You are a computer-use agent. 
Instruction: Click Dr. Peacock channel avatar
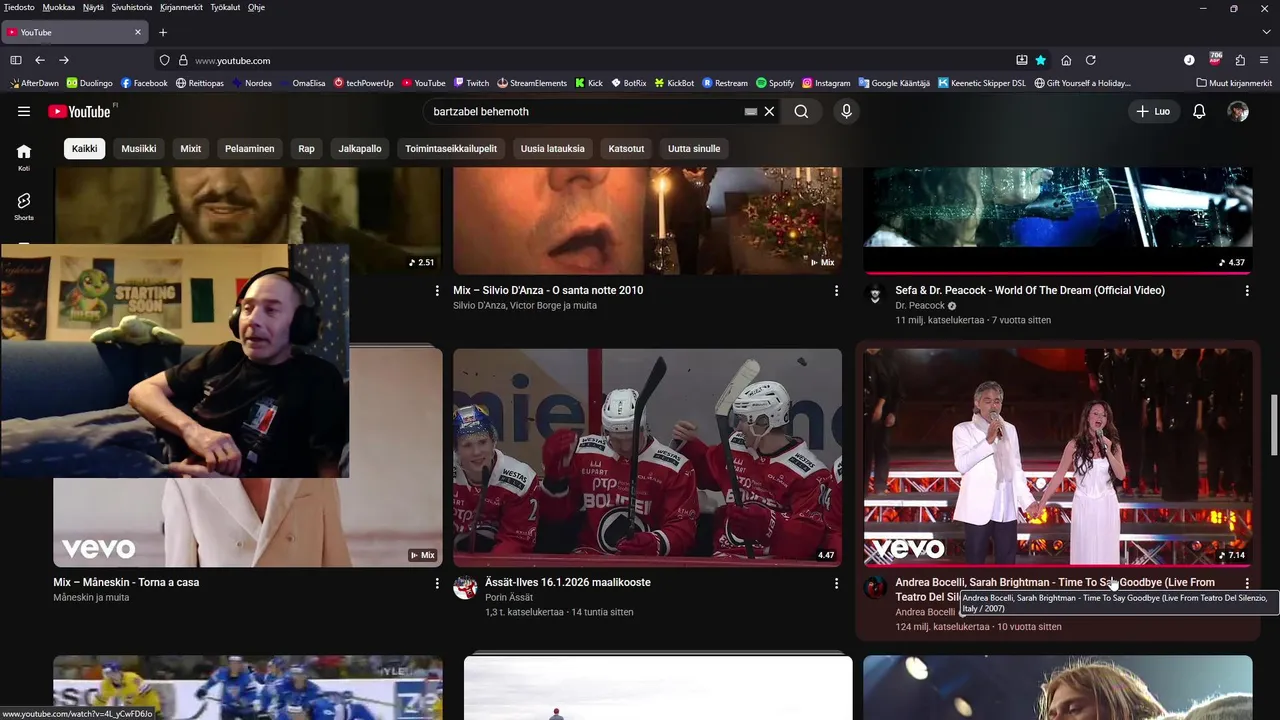(875, 295)
